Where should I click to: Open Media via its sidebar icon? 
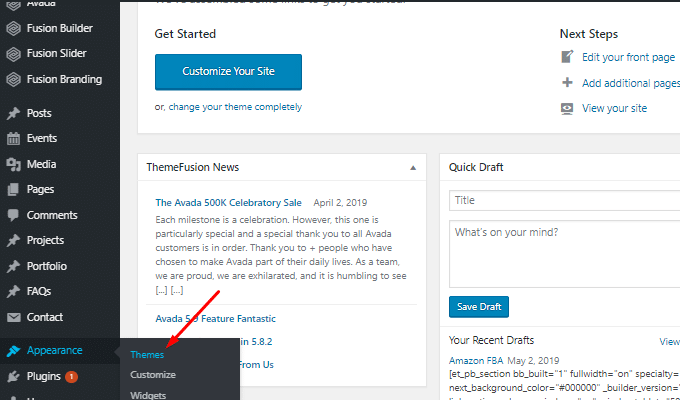click(13, 164)
